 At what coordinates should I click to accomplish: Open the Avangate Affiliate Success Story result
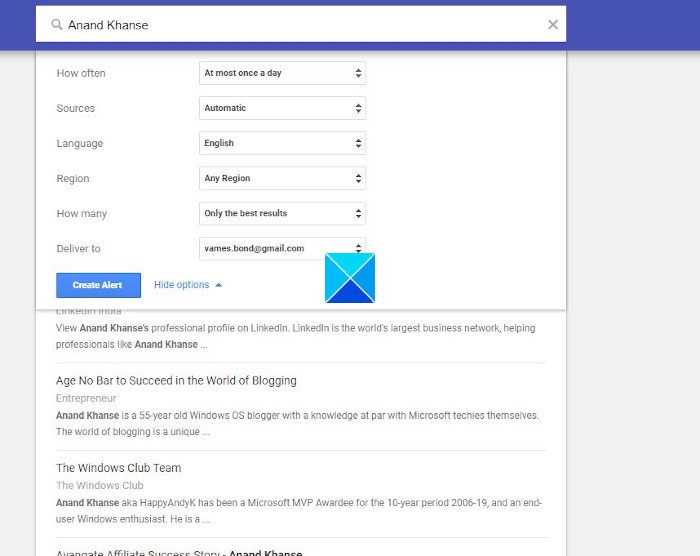coord(179,552)
